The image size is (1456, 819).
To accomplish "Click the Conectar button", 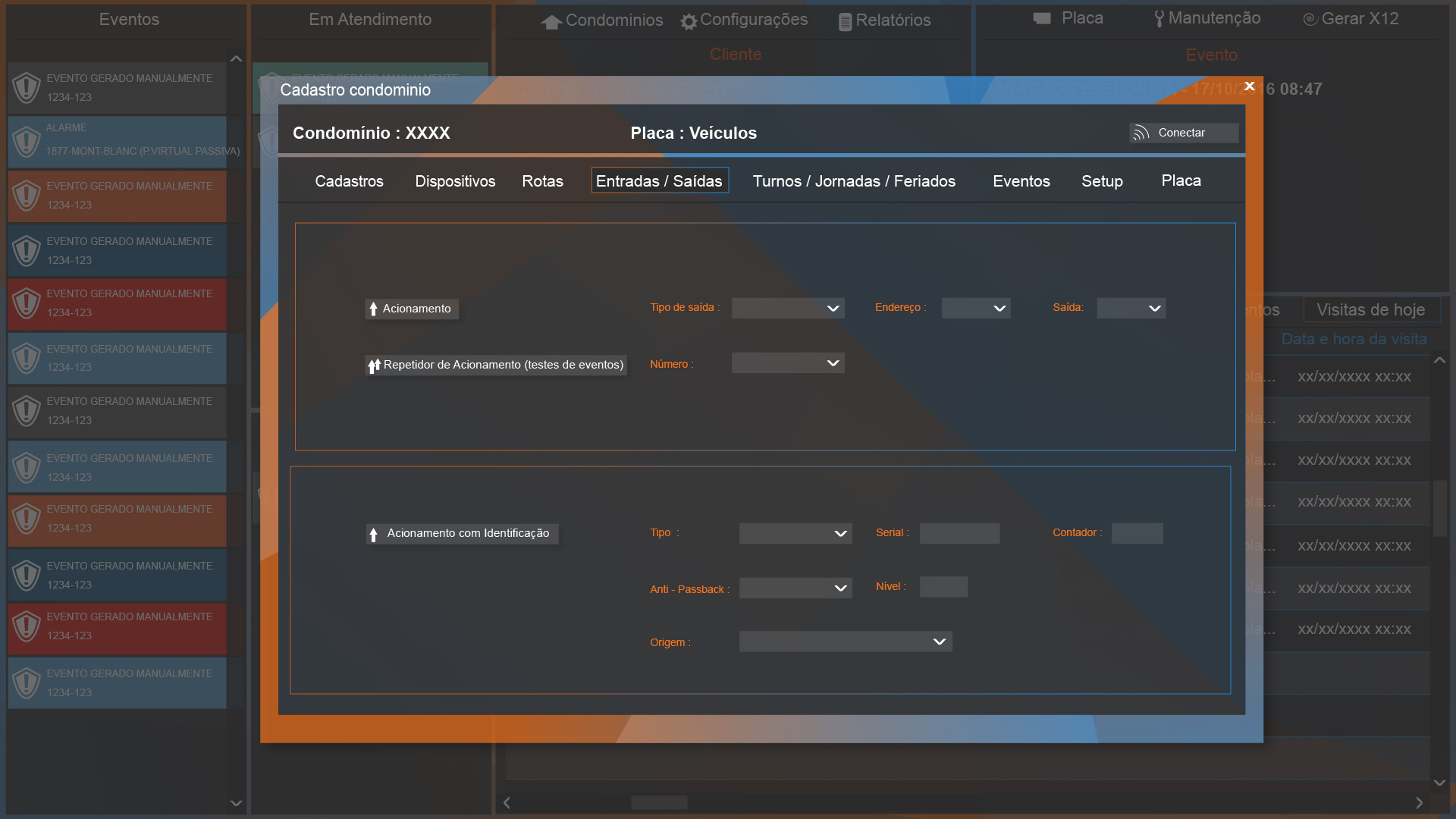I will [1184, 133].
